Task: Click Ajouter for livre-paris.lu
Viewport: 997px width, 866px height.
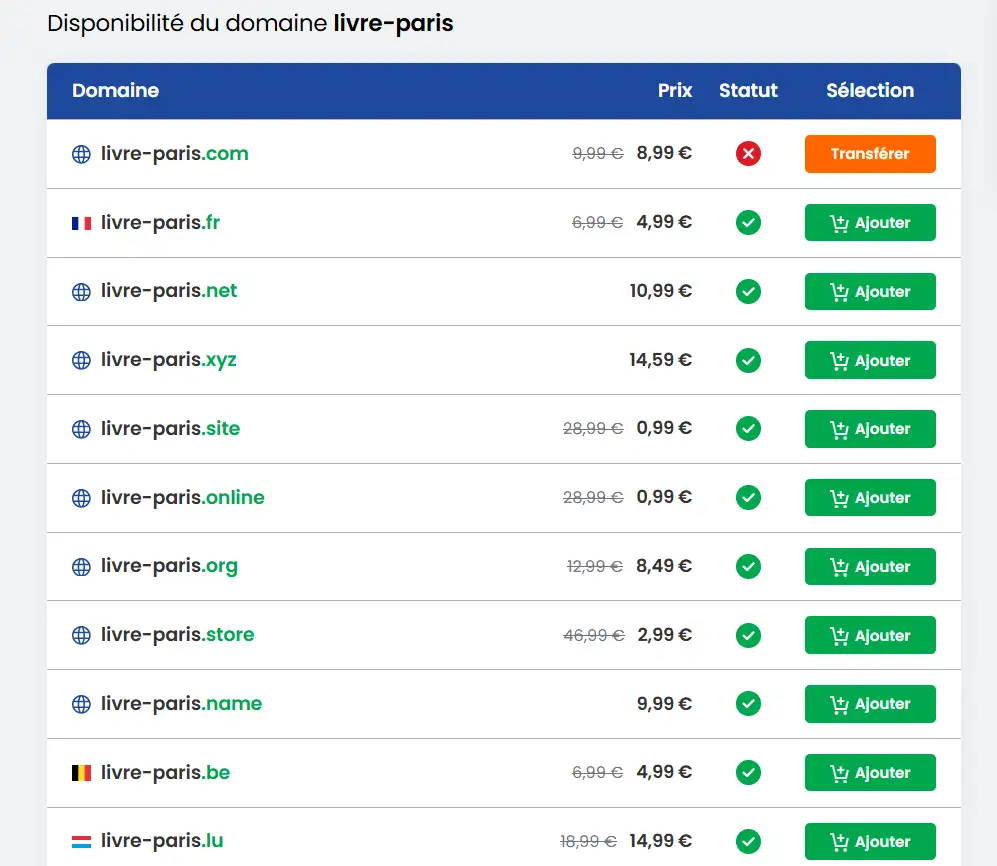Action: (870, 841)
